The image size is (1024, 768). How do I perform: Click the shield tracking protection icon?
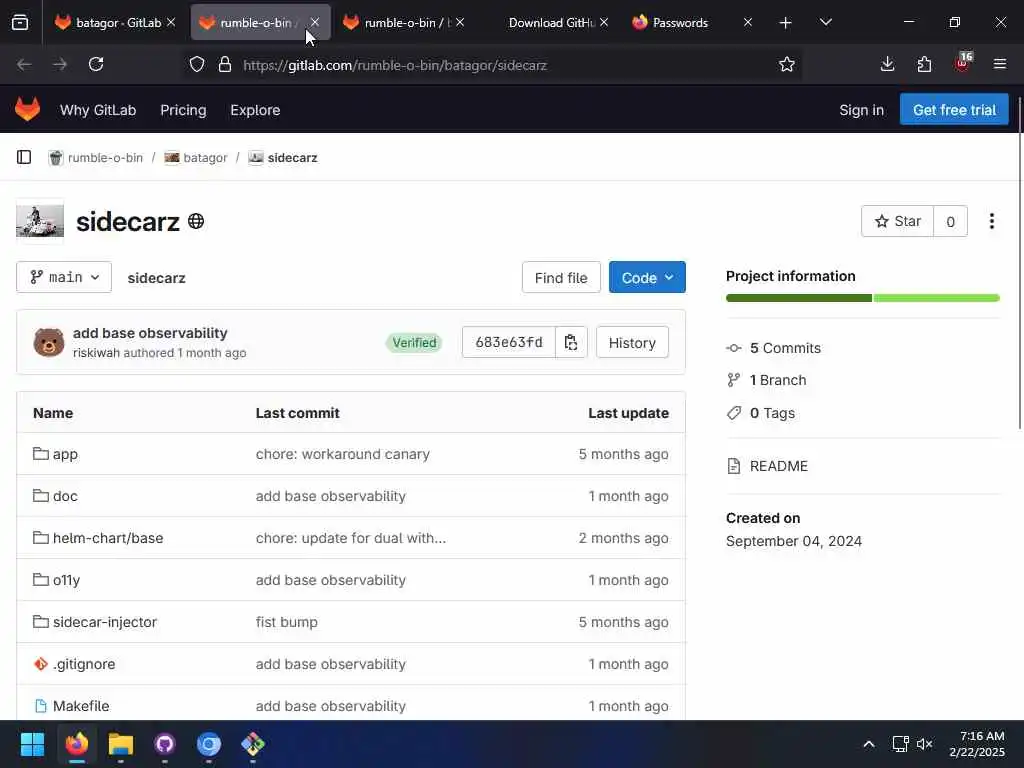point(197,65)
